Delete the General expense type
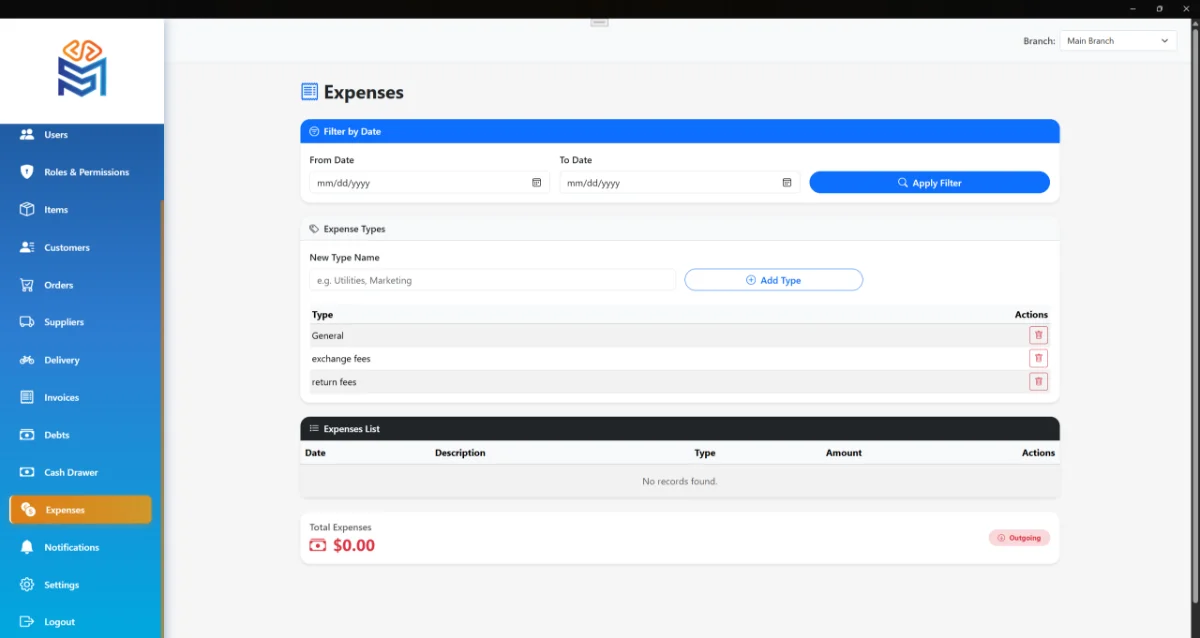1200x638 pixels. pos(1038,335)
